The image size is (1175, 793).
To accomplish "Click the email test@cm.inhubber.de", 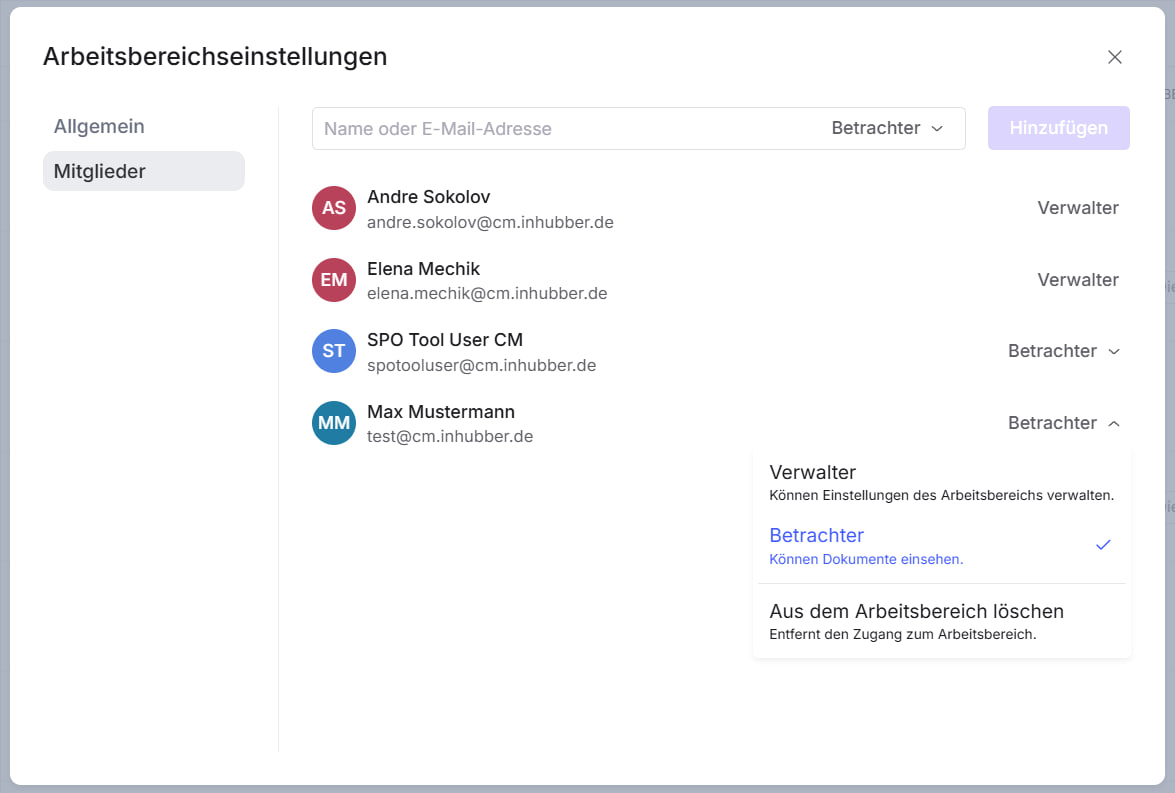I will pyautogui.click(x=450, y=436).
